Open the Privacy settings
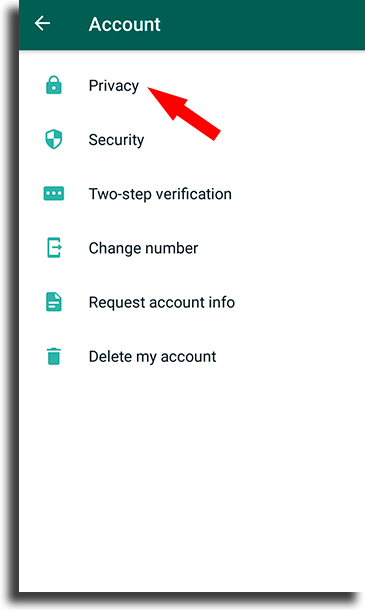365x610 pixels. (192, 86)
